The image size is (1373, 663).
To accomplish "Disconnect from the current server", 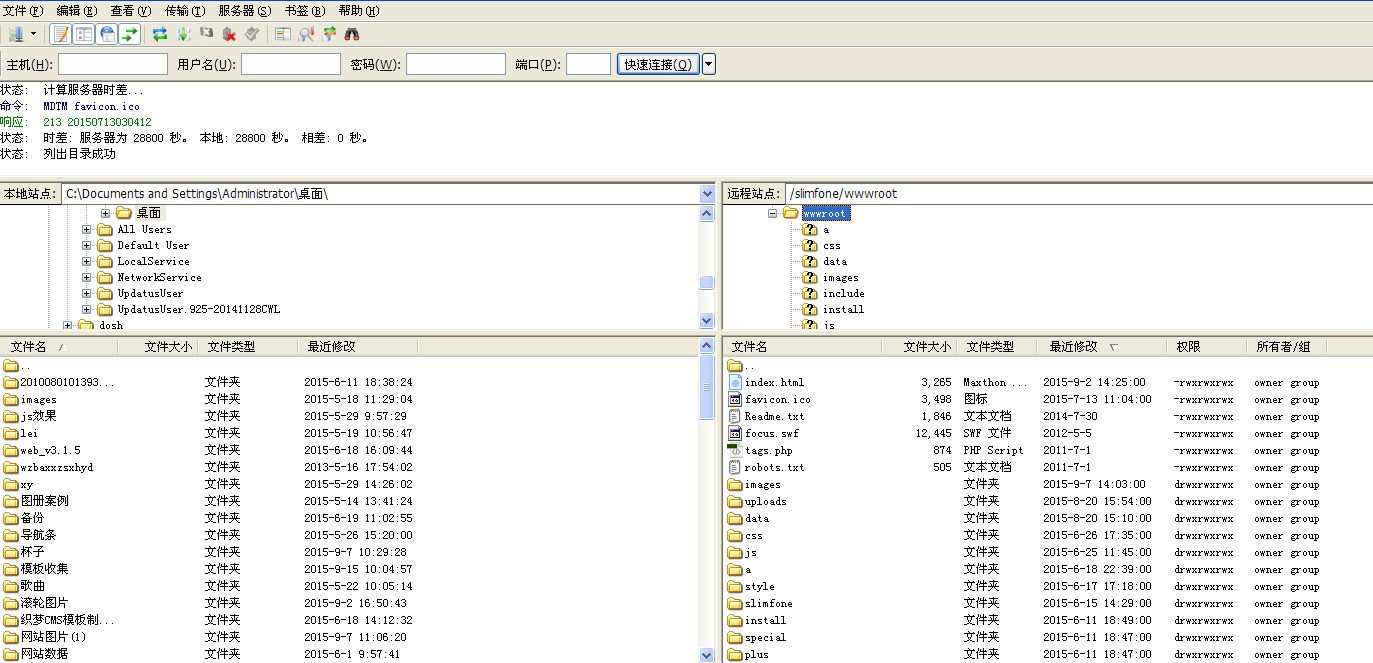I will [229, 34].
